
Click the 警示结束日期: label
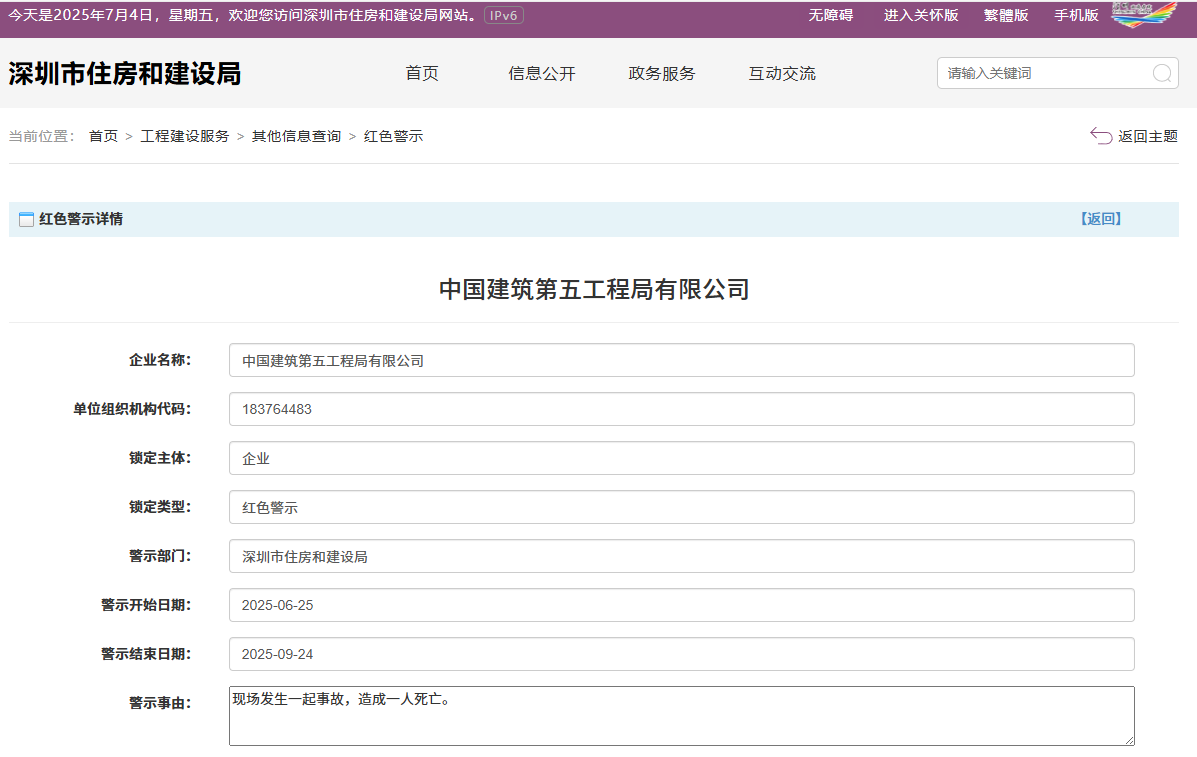(146, 654)
